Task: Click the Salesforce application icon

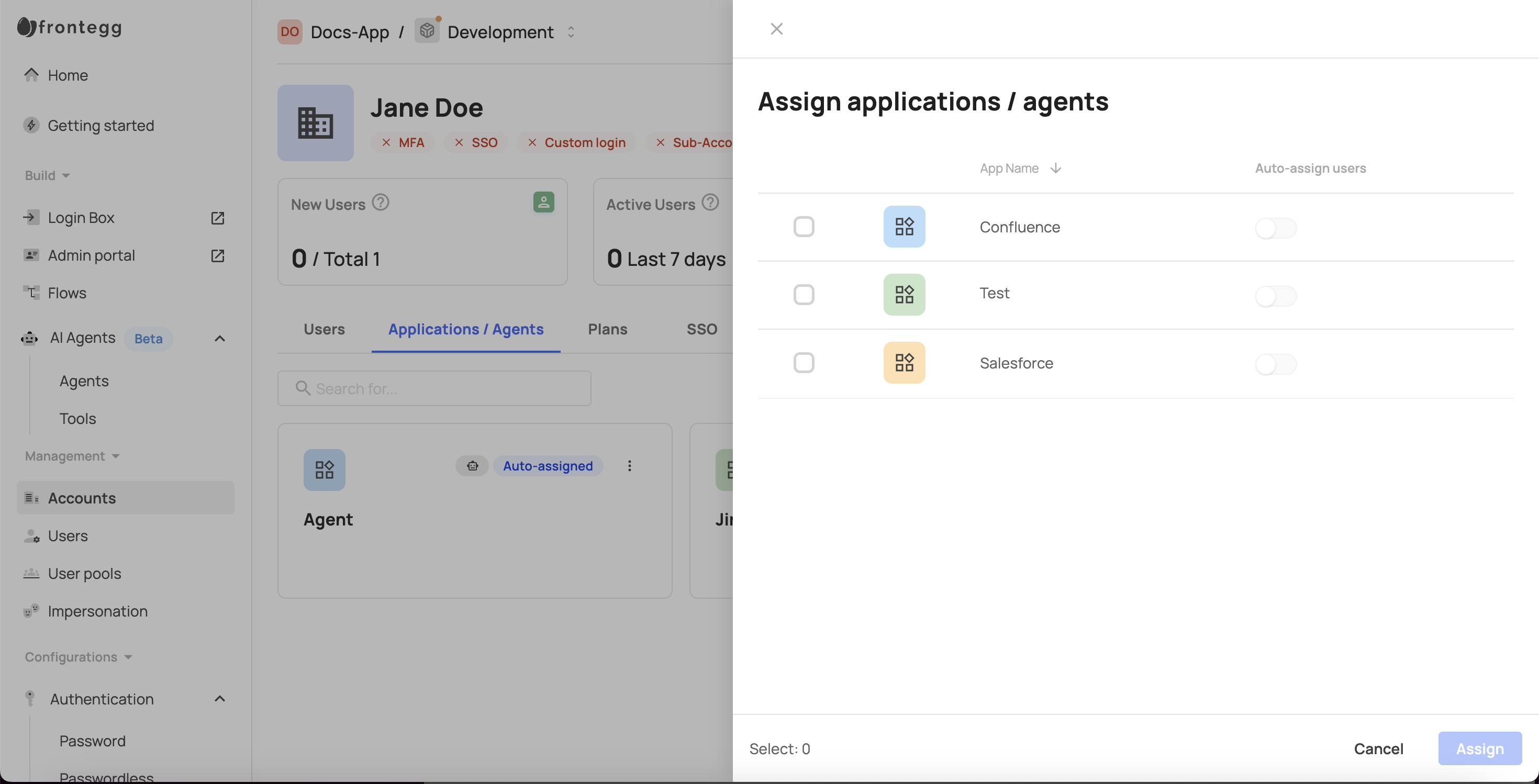Action: [904, 363]
